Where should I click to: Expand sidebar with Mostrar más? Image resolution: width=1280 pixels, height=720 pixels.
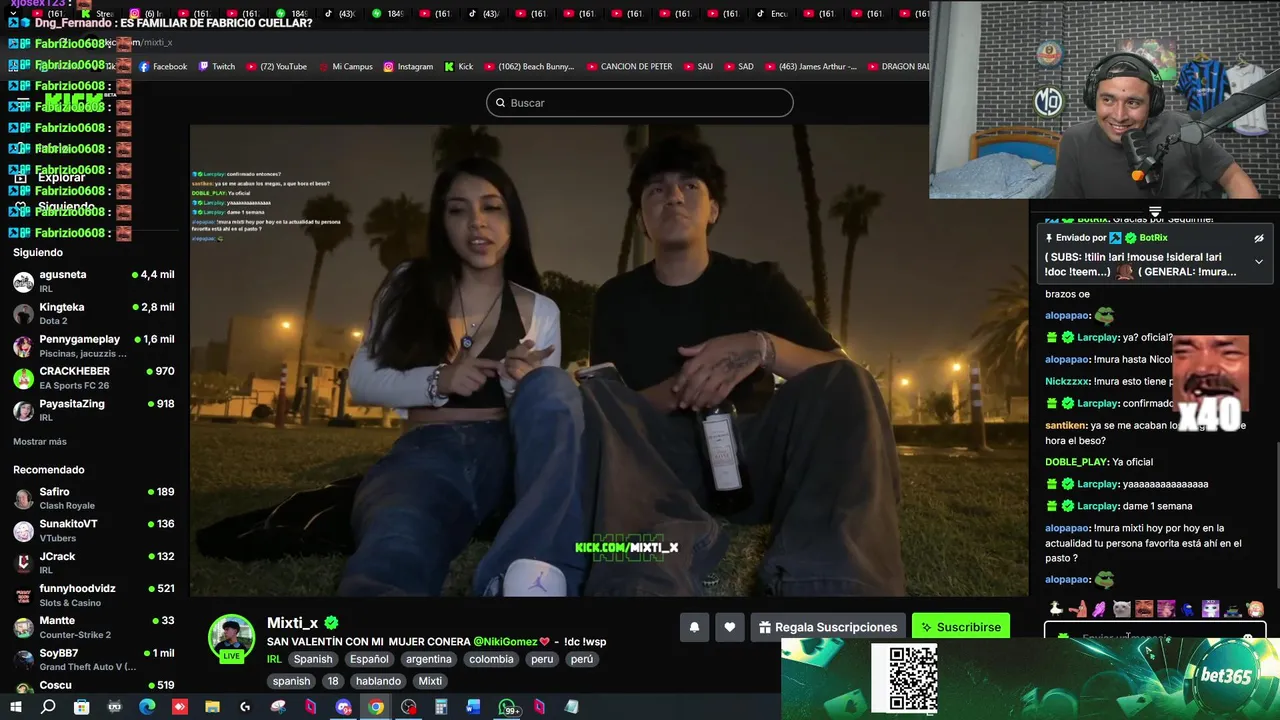point(40,441)
